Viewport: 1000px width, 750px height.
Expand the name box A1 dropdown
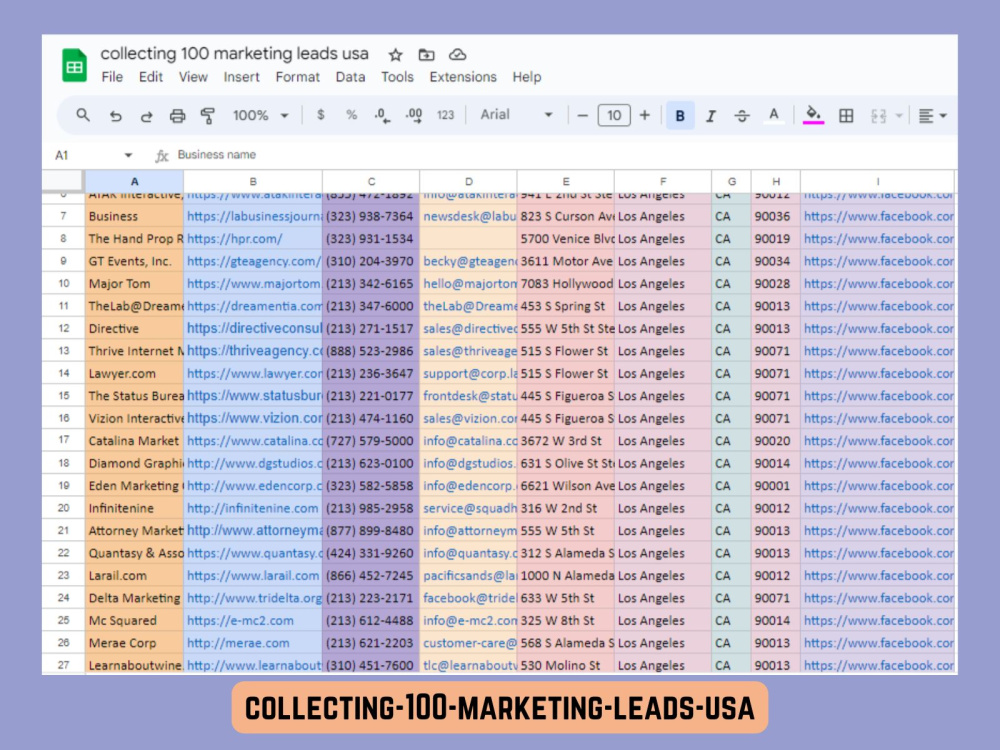[128, 155]
